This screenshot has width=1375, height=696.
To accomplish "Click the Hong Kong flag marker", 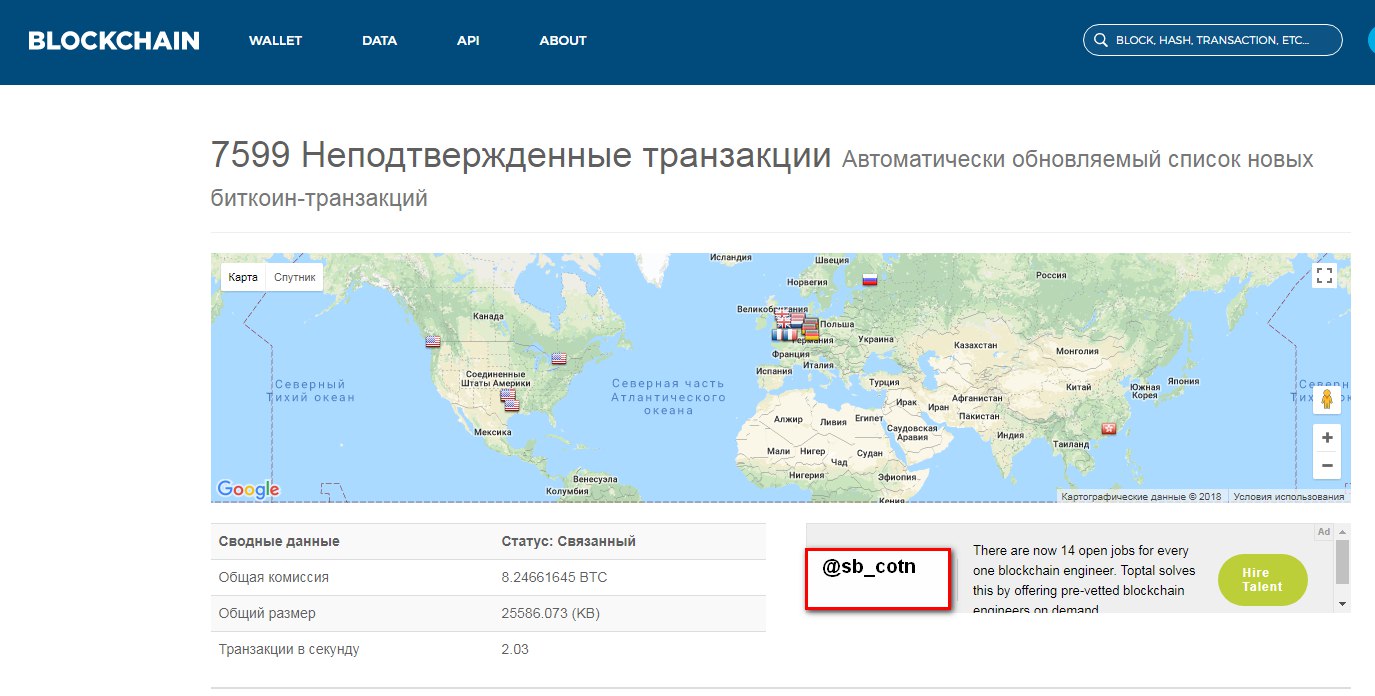I will tap(1108, 427).
